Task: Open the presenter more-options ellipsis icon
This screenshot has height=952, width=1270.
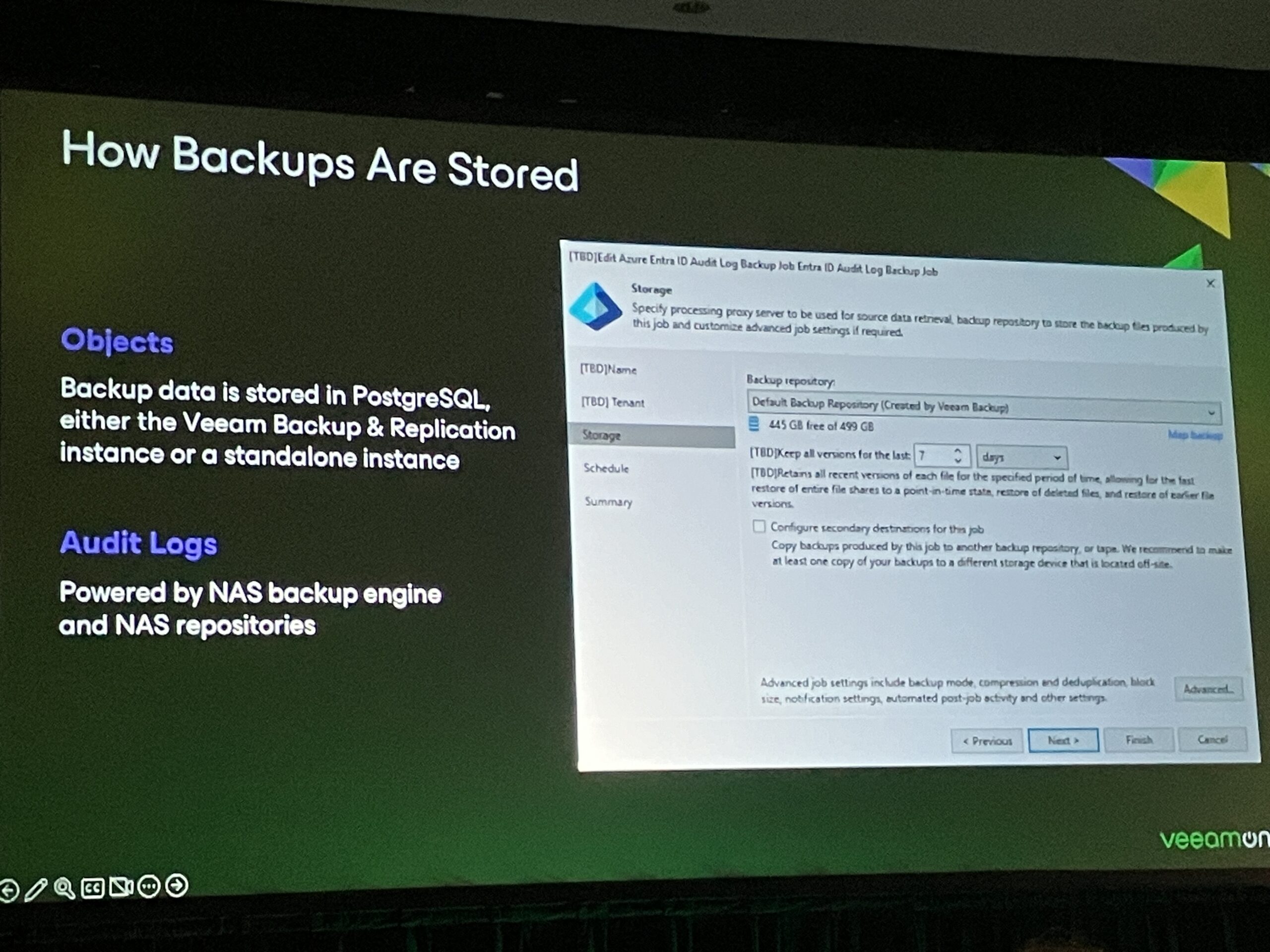Action: pos(149,886)
